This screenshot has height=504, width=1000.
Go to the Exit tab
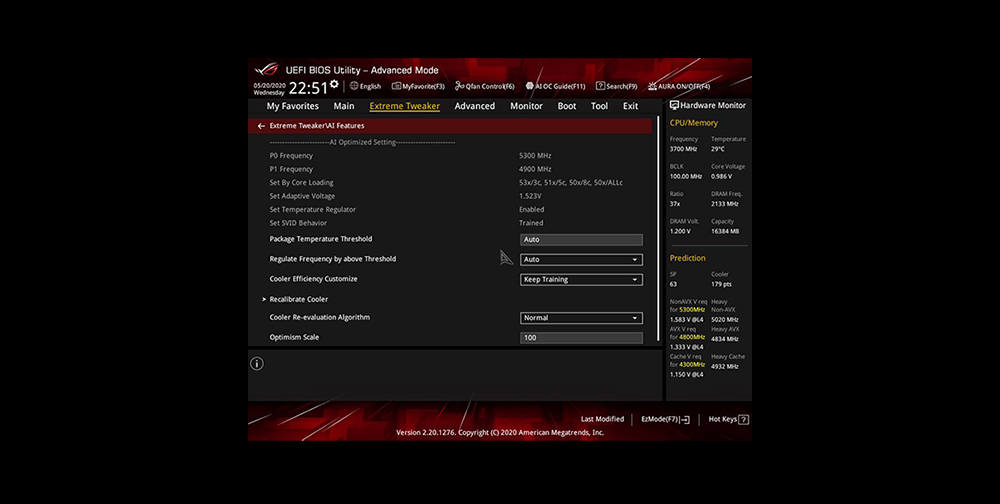[x=630, y=106]
